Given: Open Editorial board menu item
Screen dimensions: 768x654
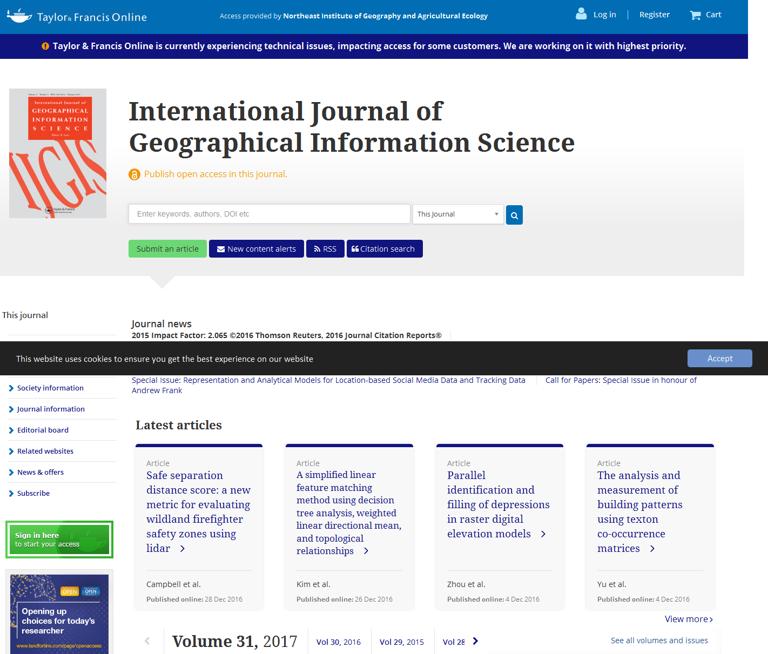Looking at the screenshot, I should (x=43, y=430).
